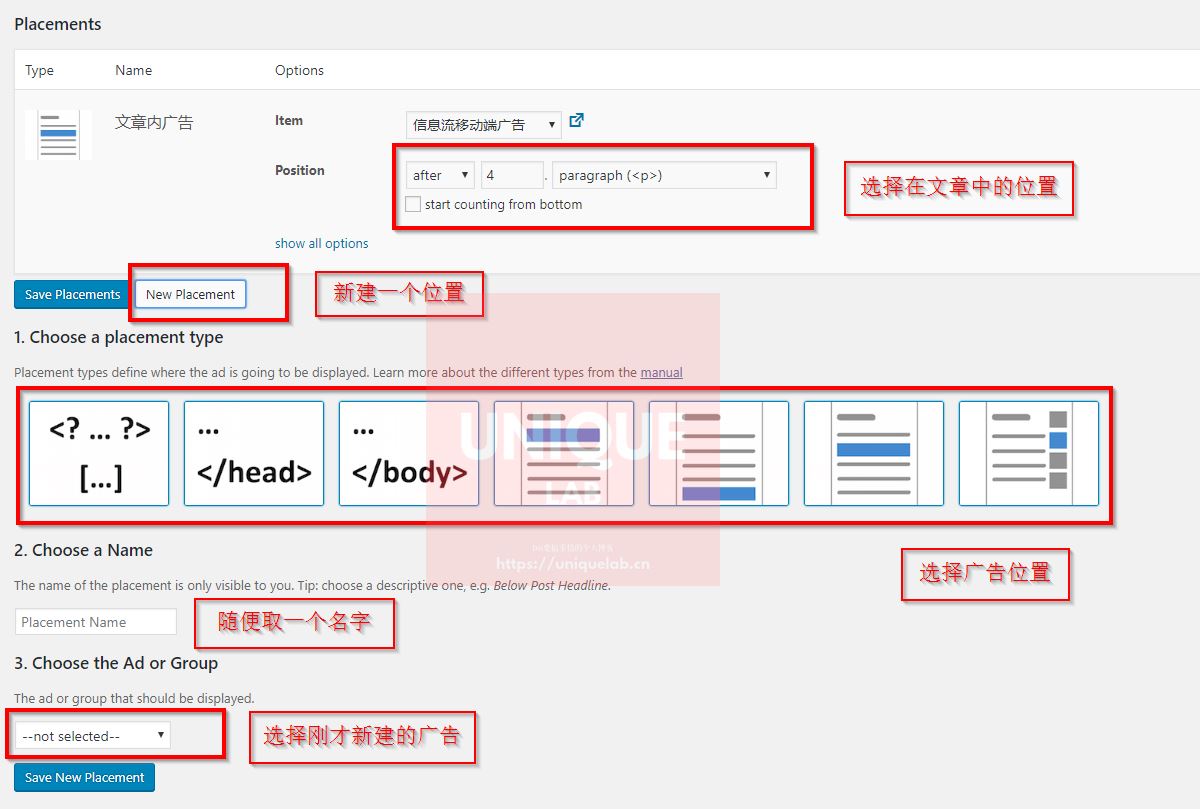Viewport: 1200px width, 809px height.
Task: Click the Save Placements button
Action: tap(72, 294)
